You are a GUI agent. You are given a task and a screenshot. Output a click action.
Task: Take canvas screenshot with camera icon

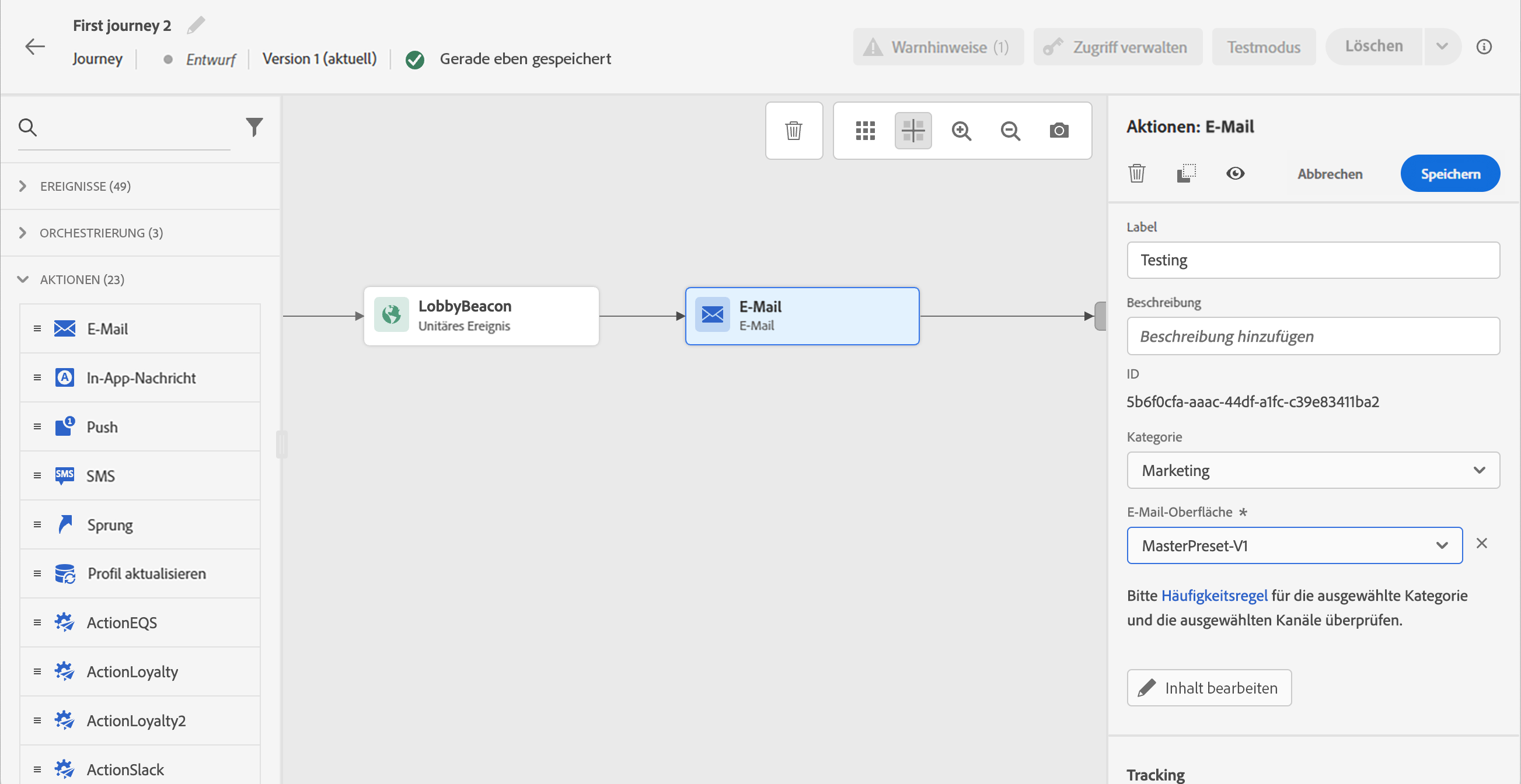click(1059, 130)
